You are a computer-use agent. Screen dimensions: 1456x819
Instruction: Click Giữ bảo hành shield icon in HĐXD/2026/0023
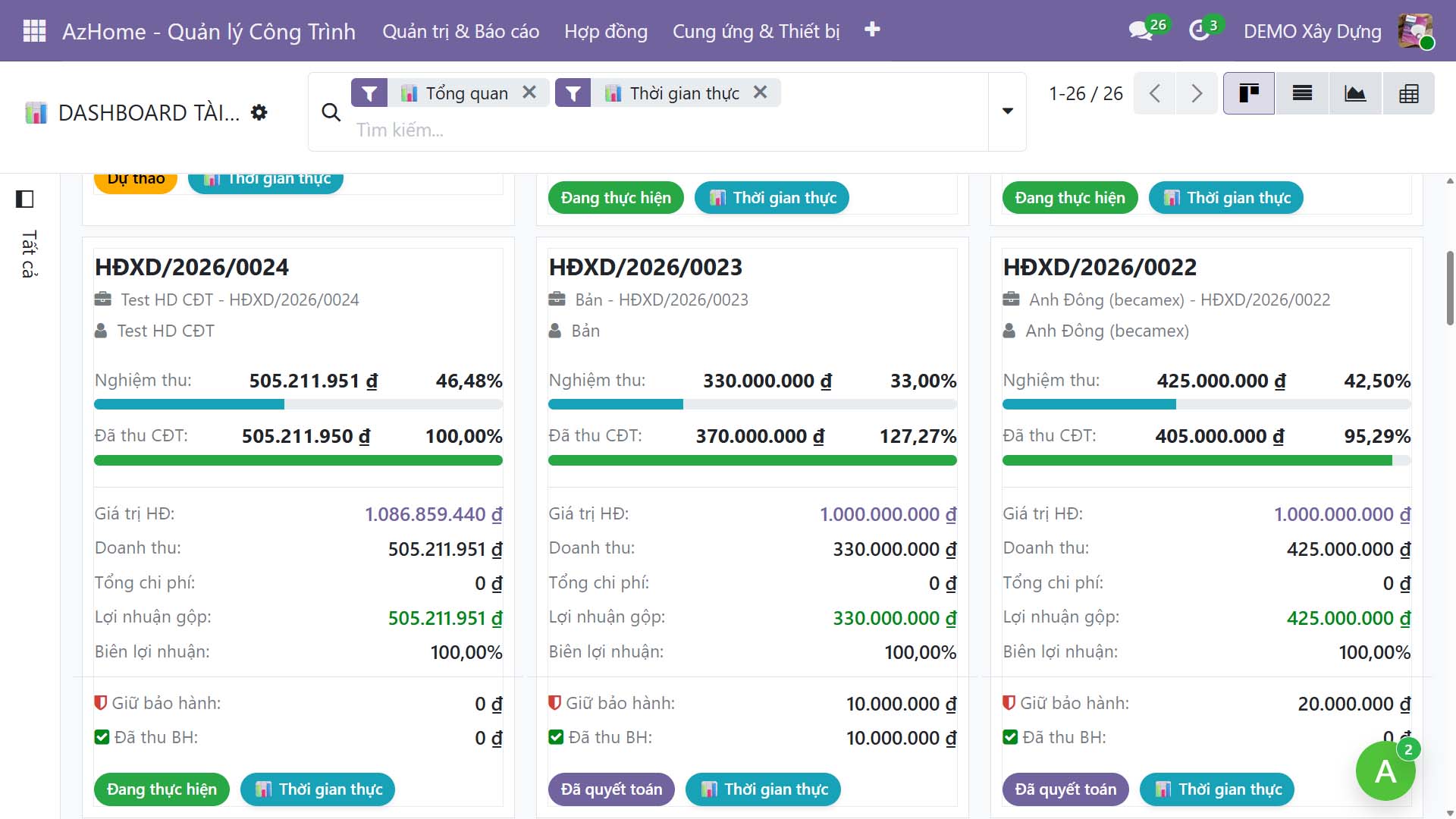(554, 703)
